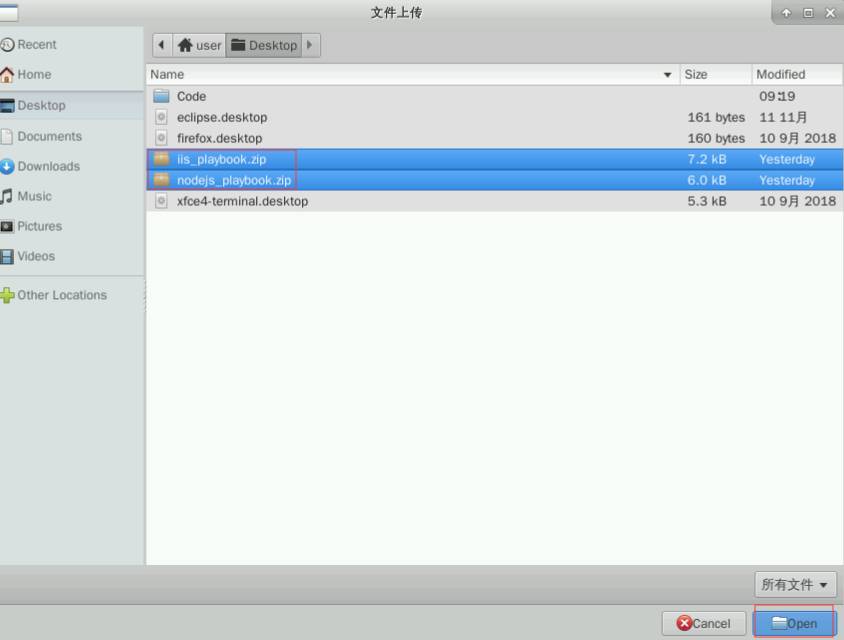Screen dimensions: 844x640
Task: Select Desktop breadcrumb button
Action: point(264,45)
